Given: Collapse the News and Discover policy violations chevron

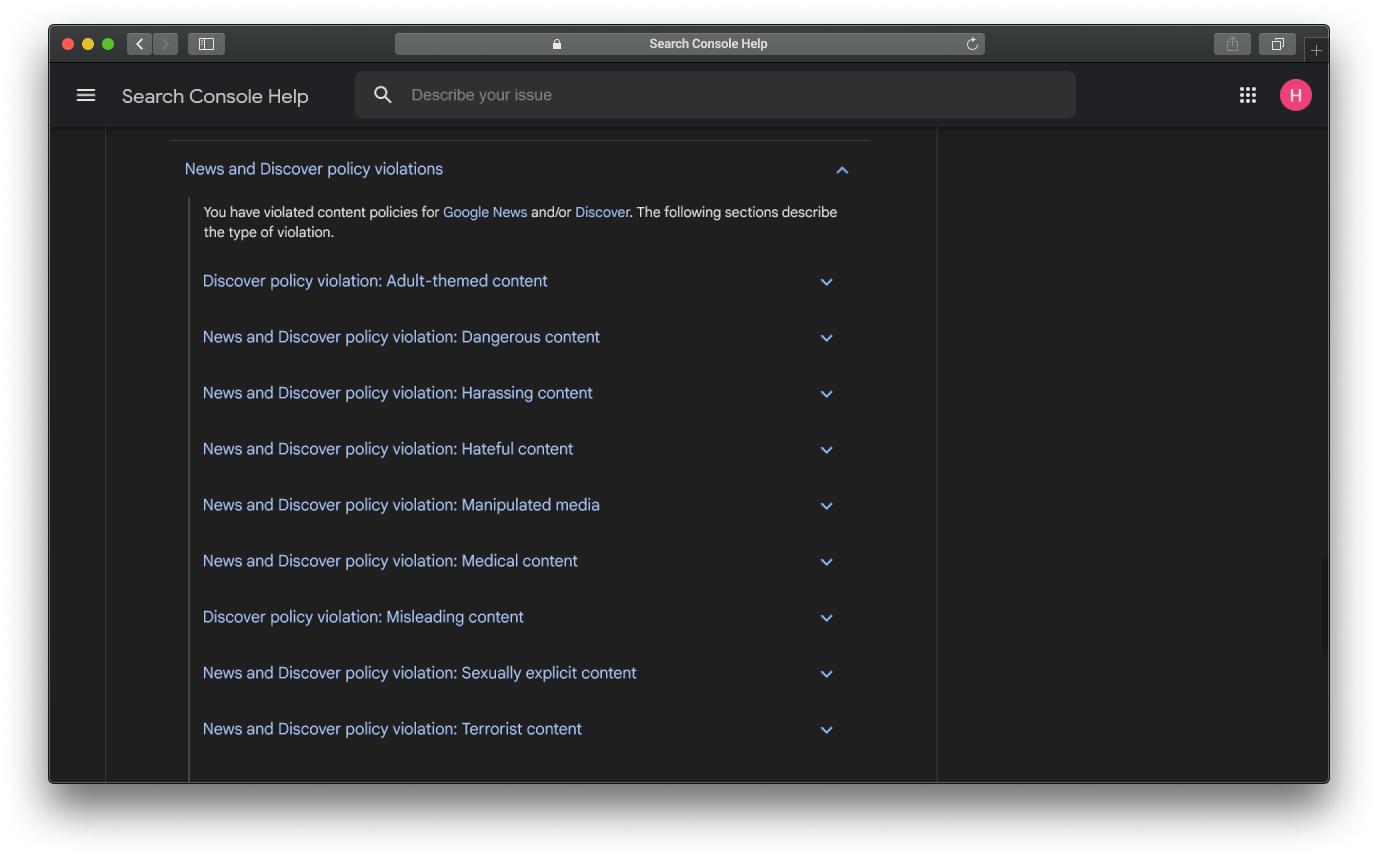Looking at the screenshot, I should pos(842,170).
